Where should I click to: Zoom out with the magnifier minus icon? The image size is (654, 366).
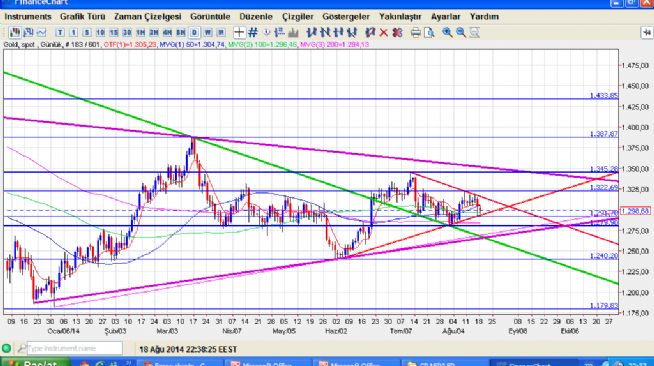coord(460,32)
